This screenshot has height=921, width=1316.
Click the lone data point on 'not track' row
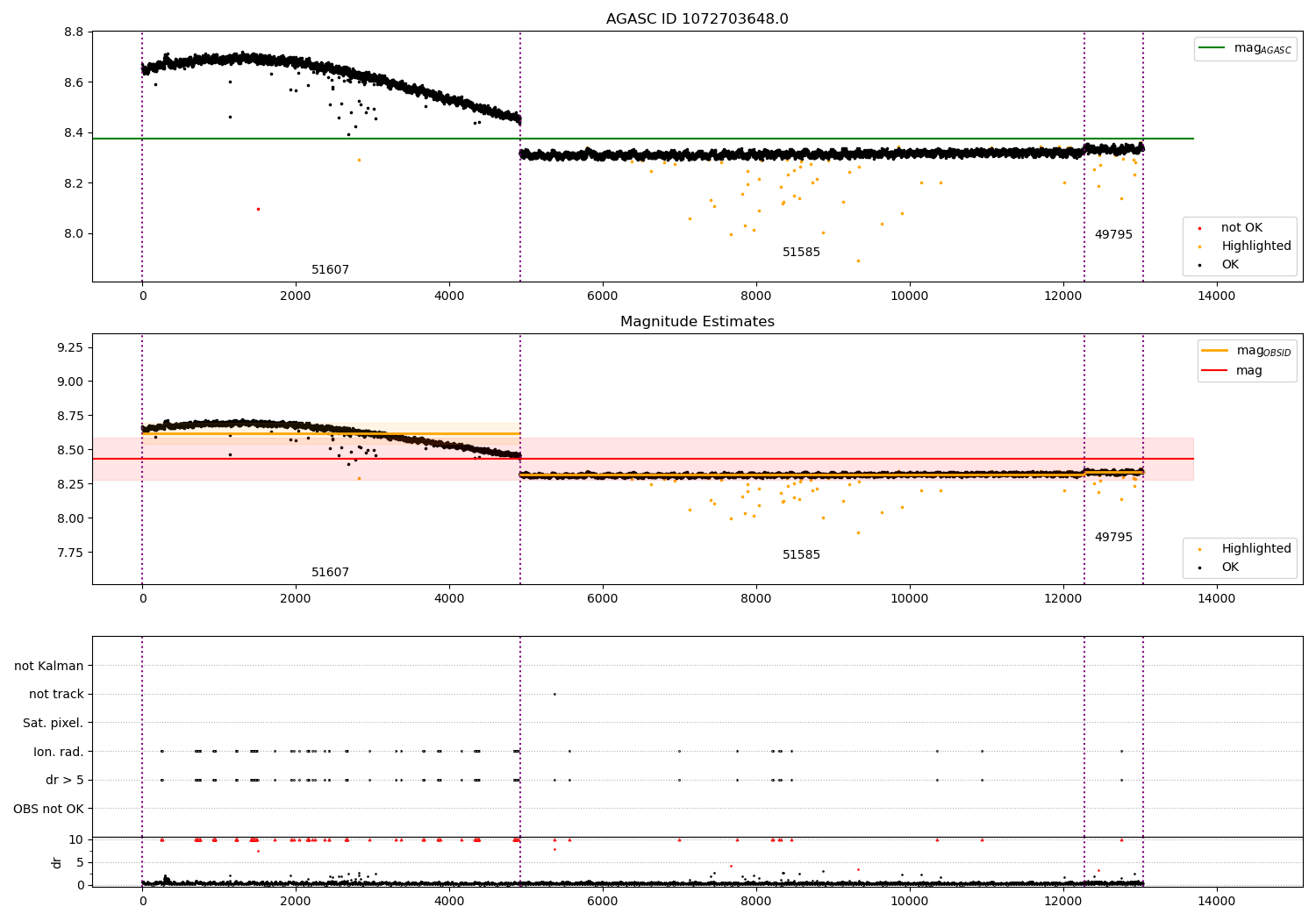pos(554,694)
